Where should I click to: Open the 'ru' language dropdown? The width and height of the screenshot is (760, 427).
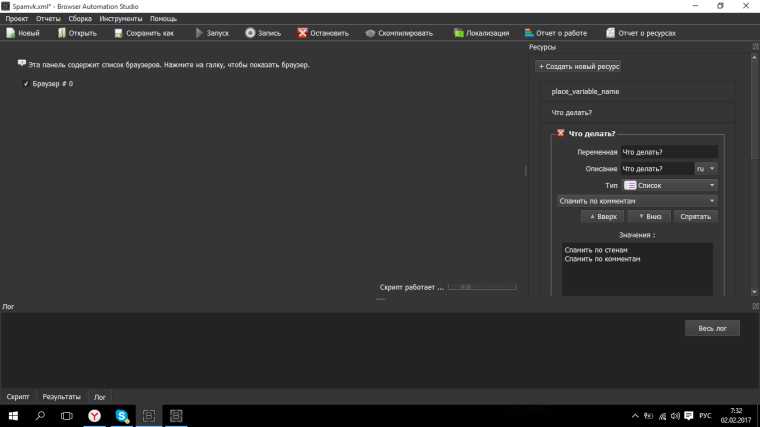point(707,168)
